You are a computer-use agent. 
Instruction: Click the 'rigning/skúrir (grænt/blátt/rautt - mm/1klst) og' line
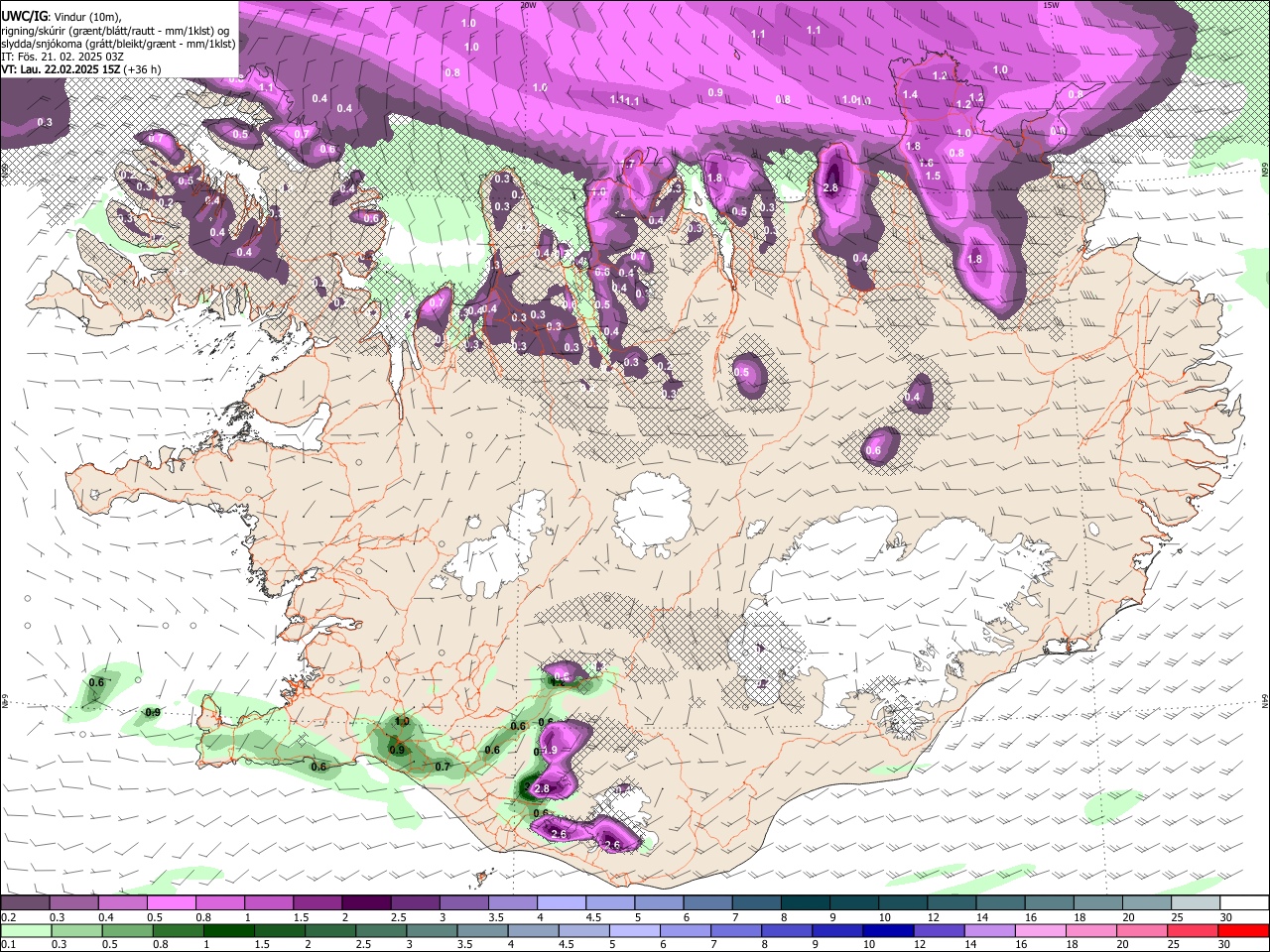pyautogui.click(x=115, y=31)
